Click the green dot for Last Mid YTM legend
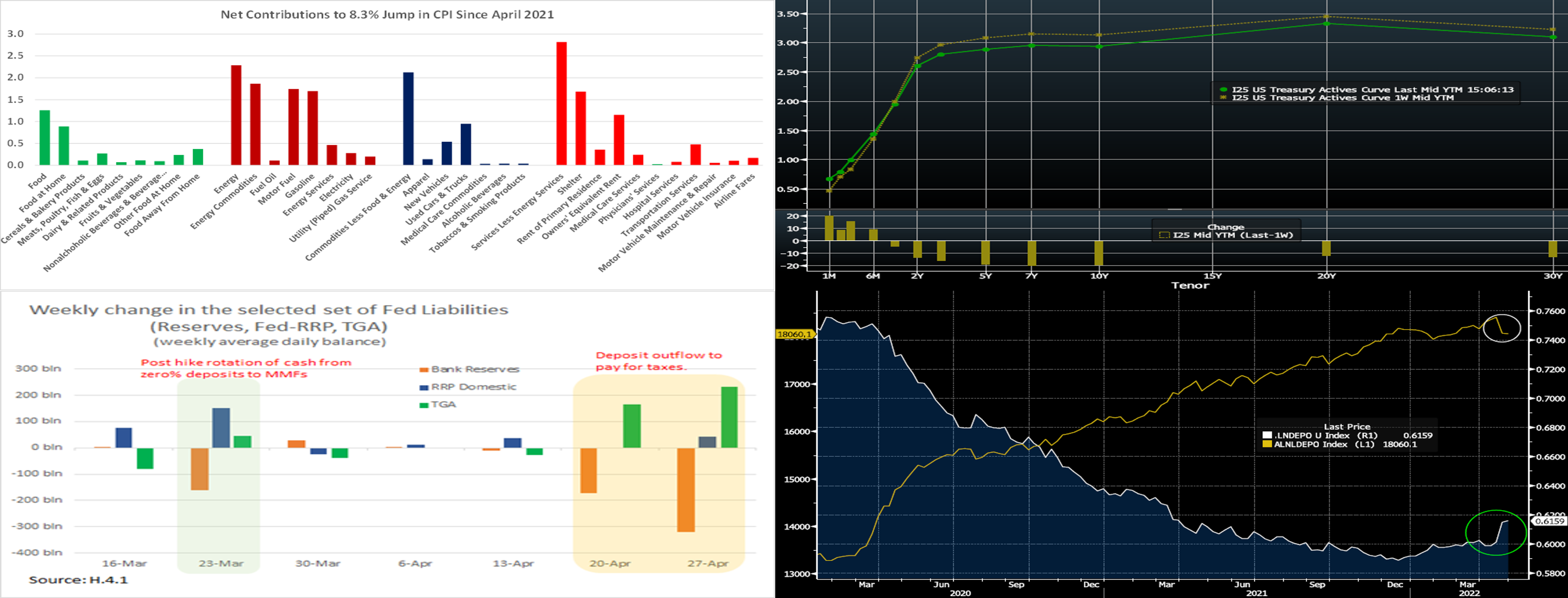 coord(1223,89)
